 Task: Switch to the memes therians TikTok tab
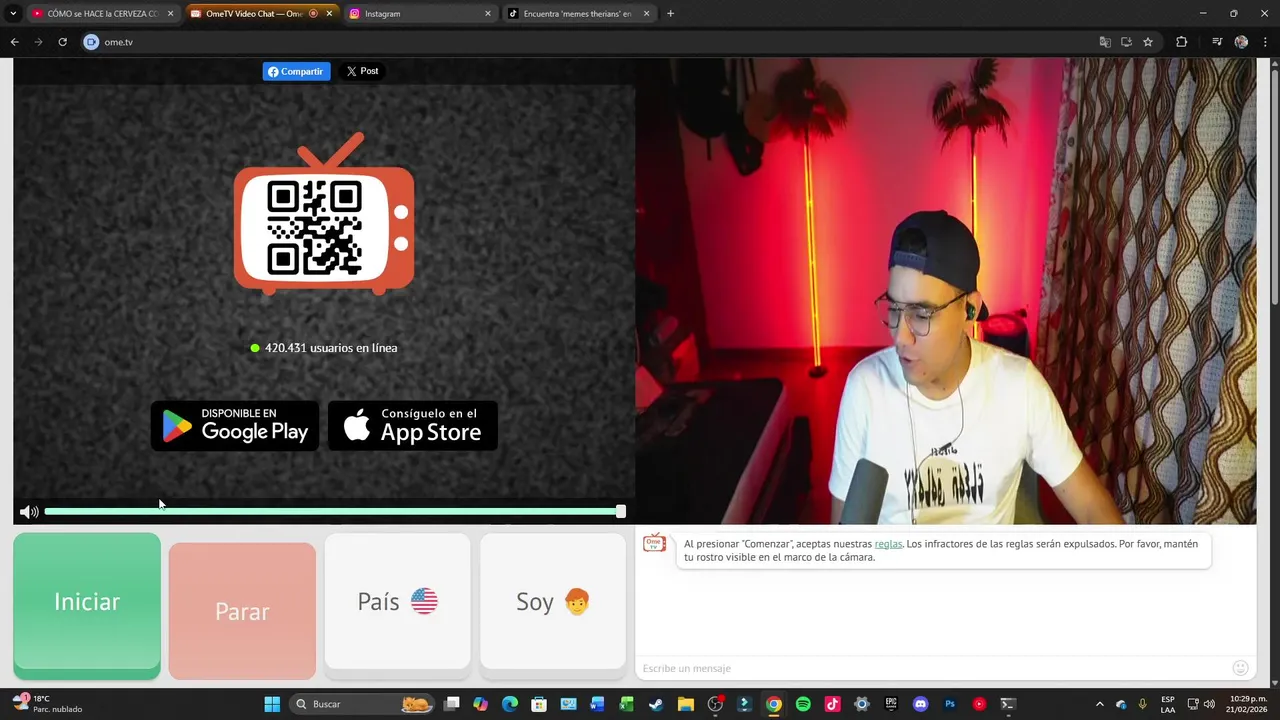578,14
